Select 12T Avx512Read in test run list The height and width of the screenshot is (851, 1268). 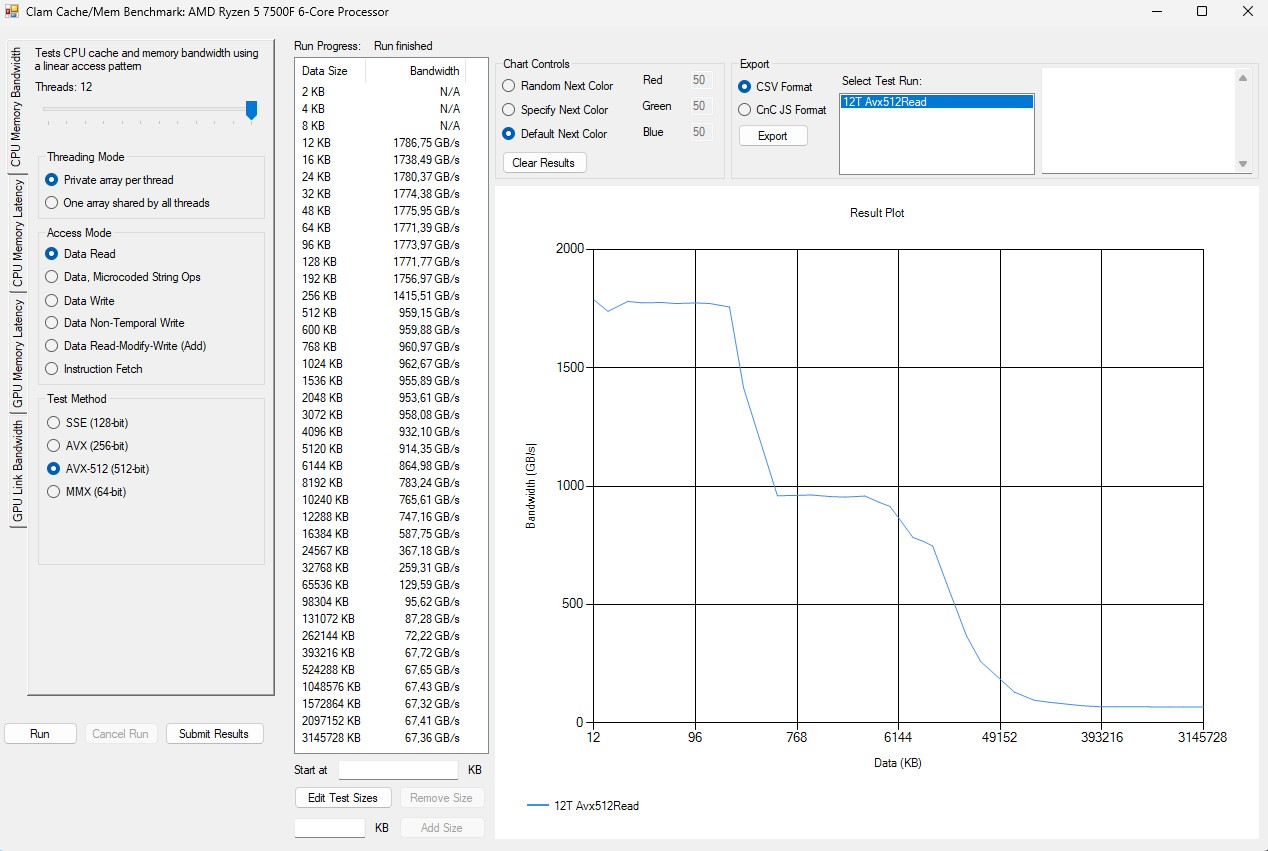(936, 102)
